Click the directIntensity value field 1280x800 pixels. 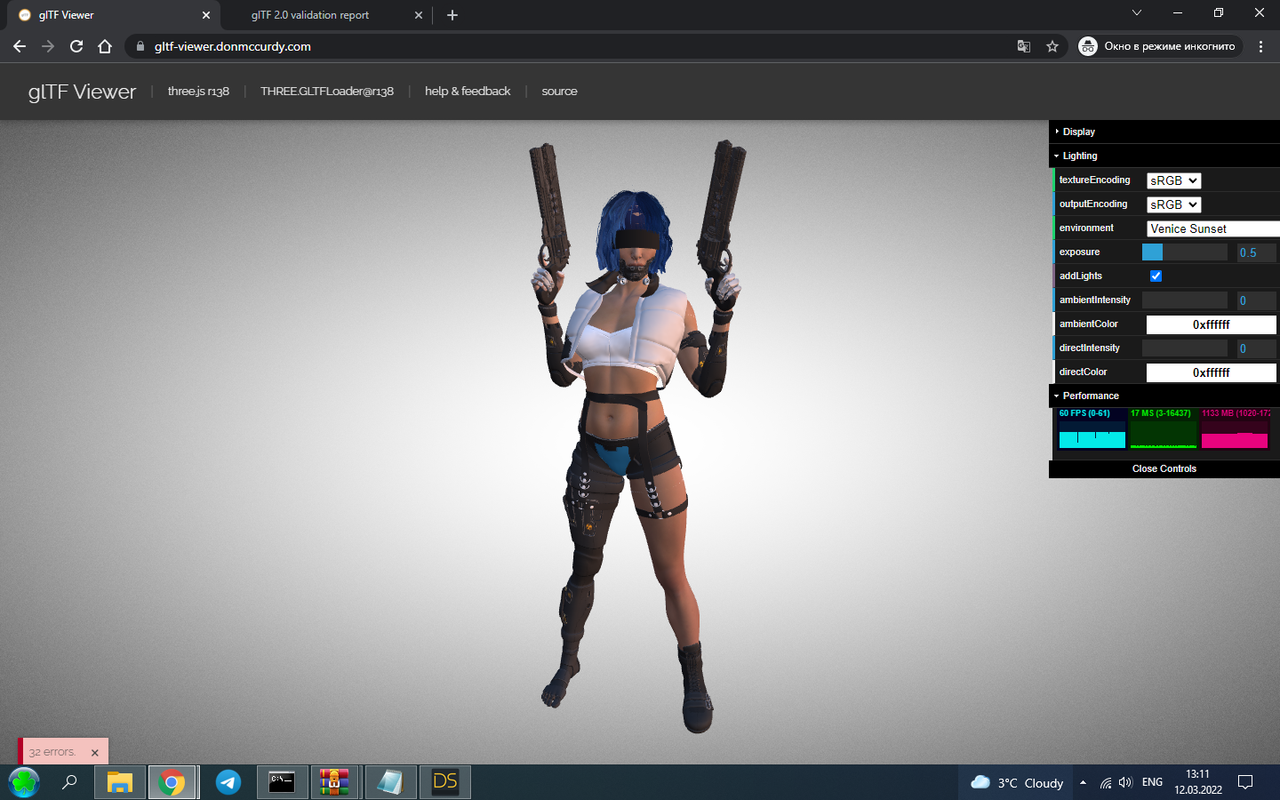(1256, 348)
